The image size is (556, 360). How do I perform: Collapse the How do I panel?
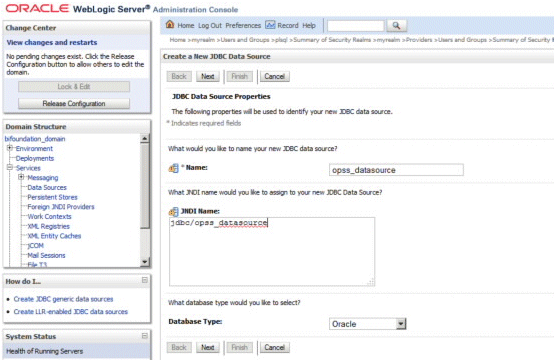click(145, 280)
